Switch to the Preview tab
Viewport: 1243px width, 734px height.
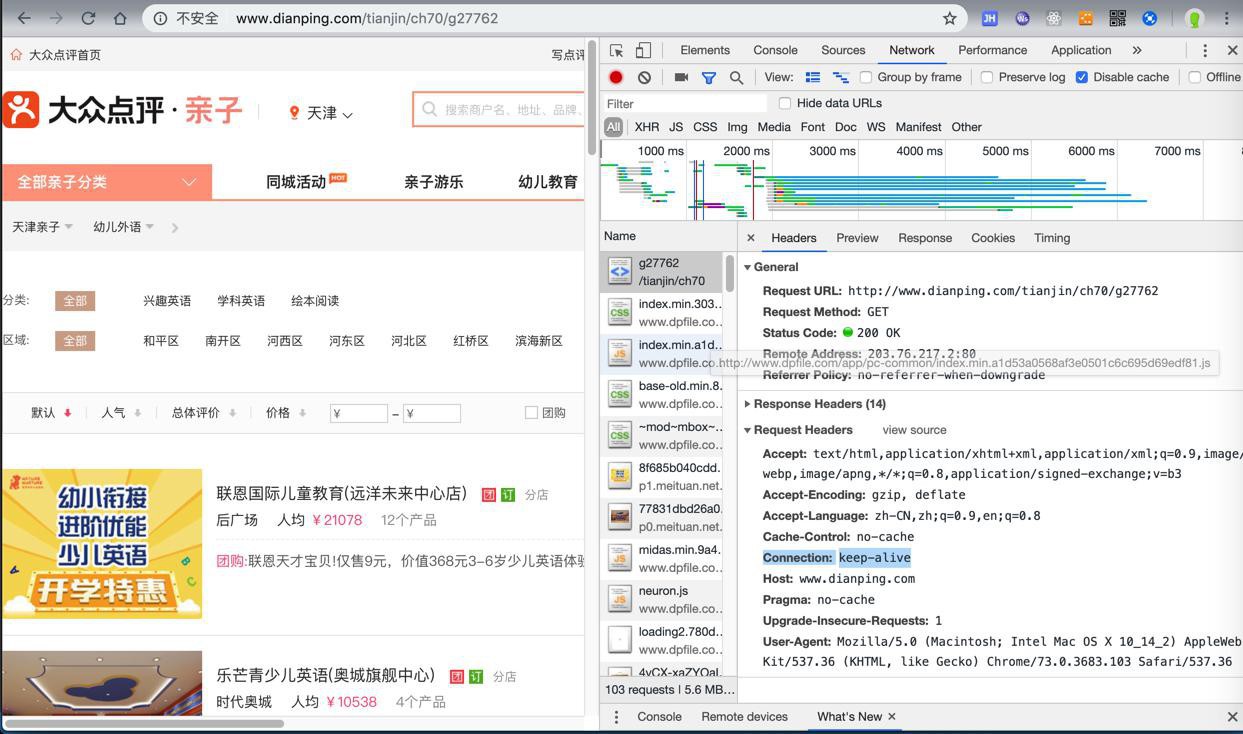pos(857,238)
